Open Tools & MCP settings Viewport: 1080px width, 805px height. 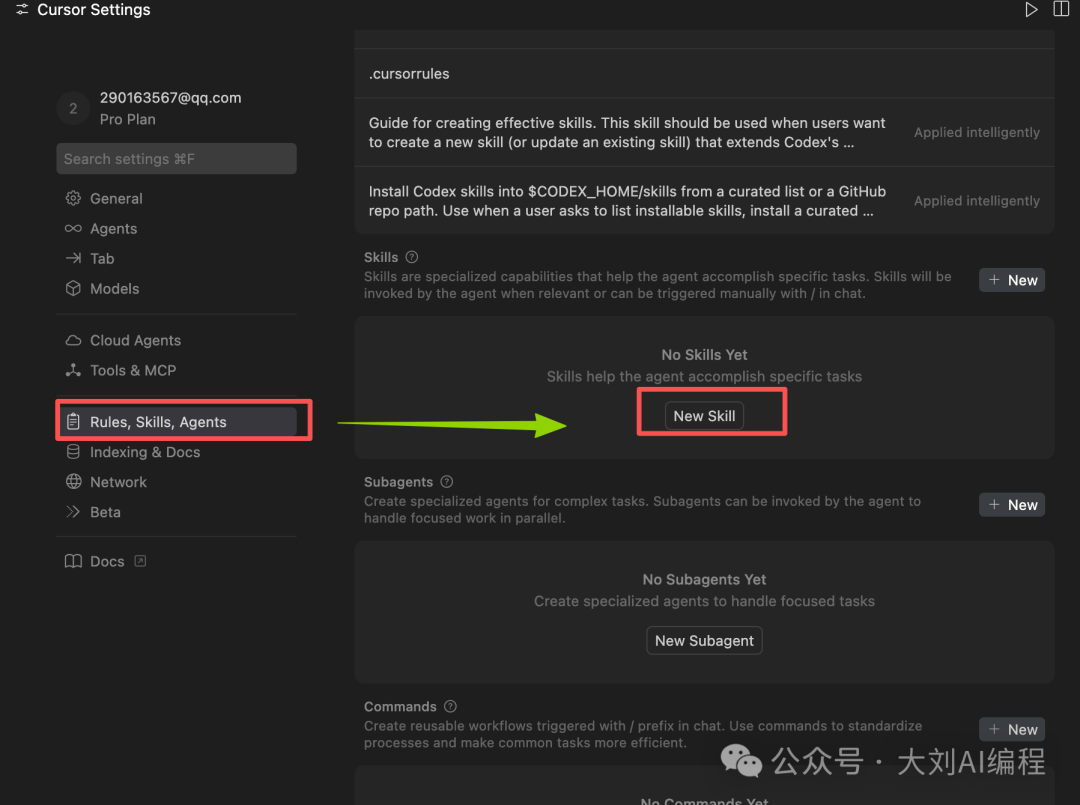132,370
